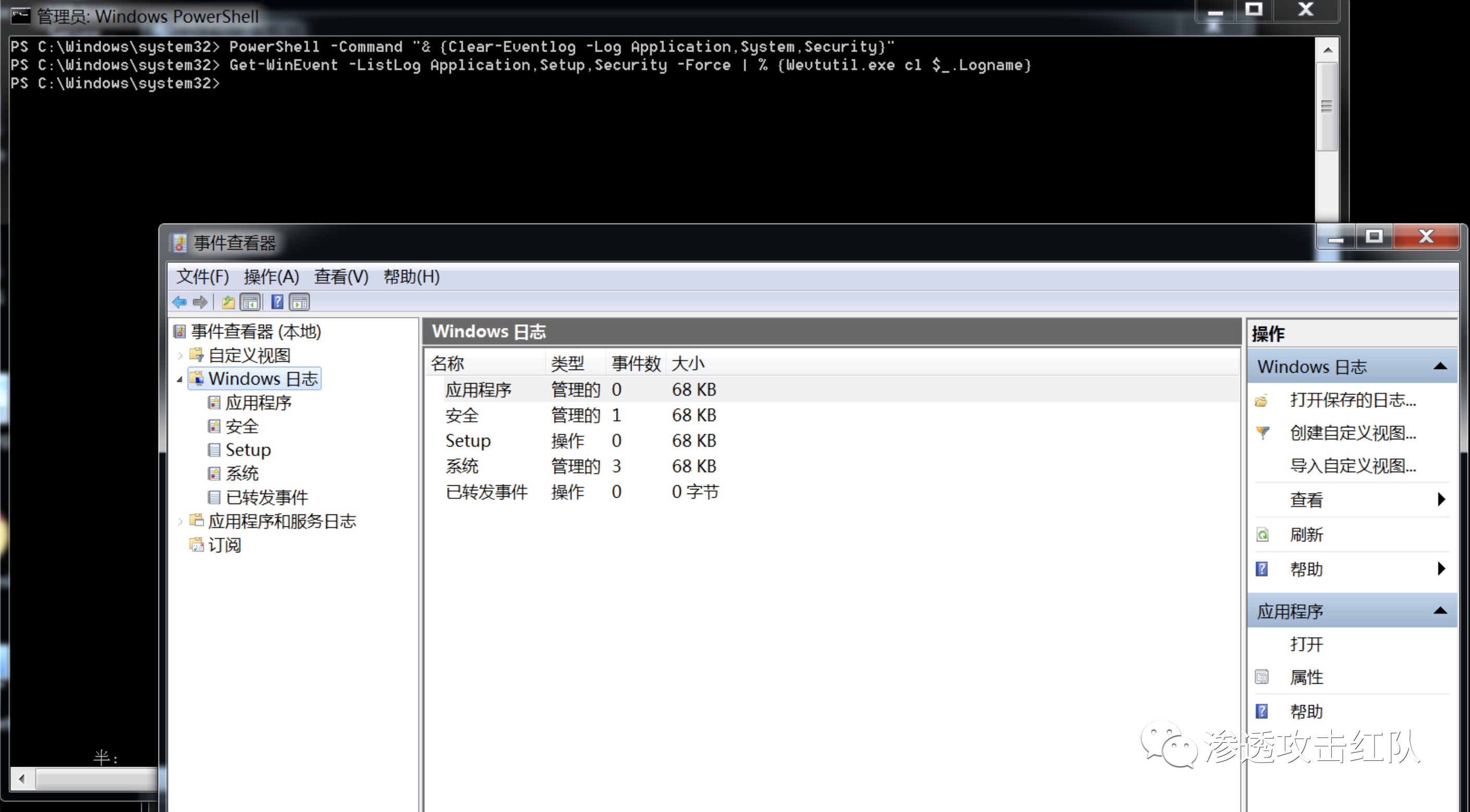Click 打开 under 应用程序 actions

(1306, 644)
